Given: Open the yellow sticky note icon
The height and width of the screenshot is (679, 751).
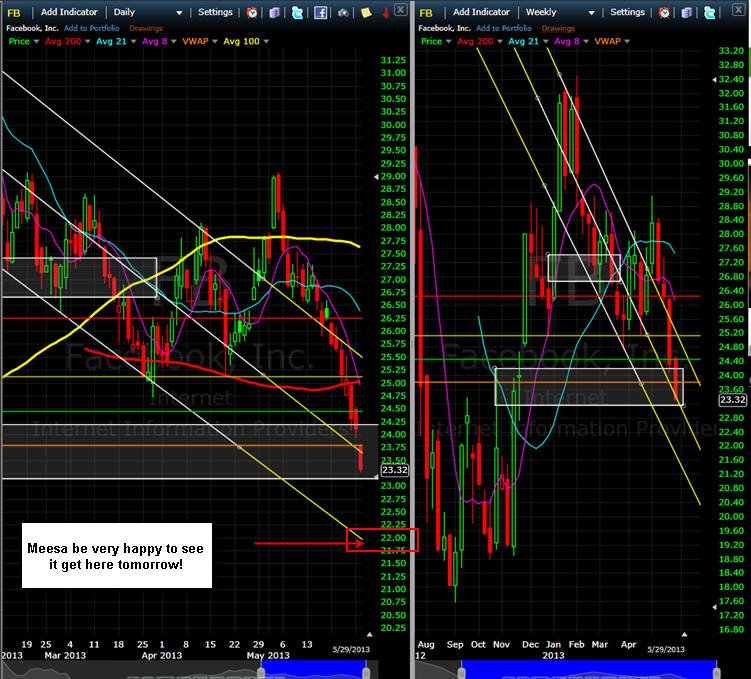Looking at the screenshot, I should click(366, 12).
